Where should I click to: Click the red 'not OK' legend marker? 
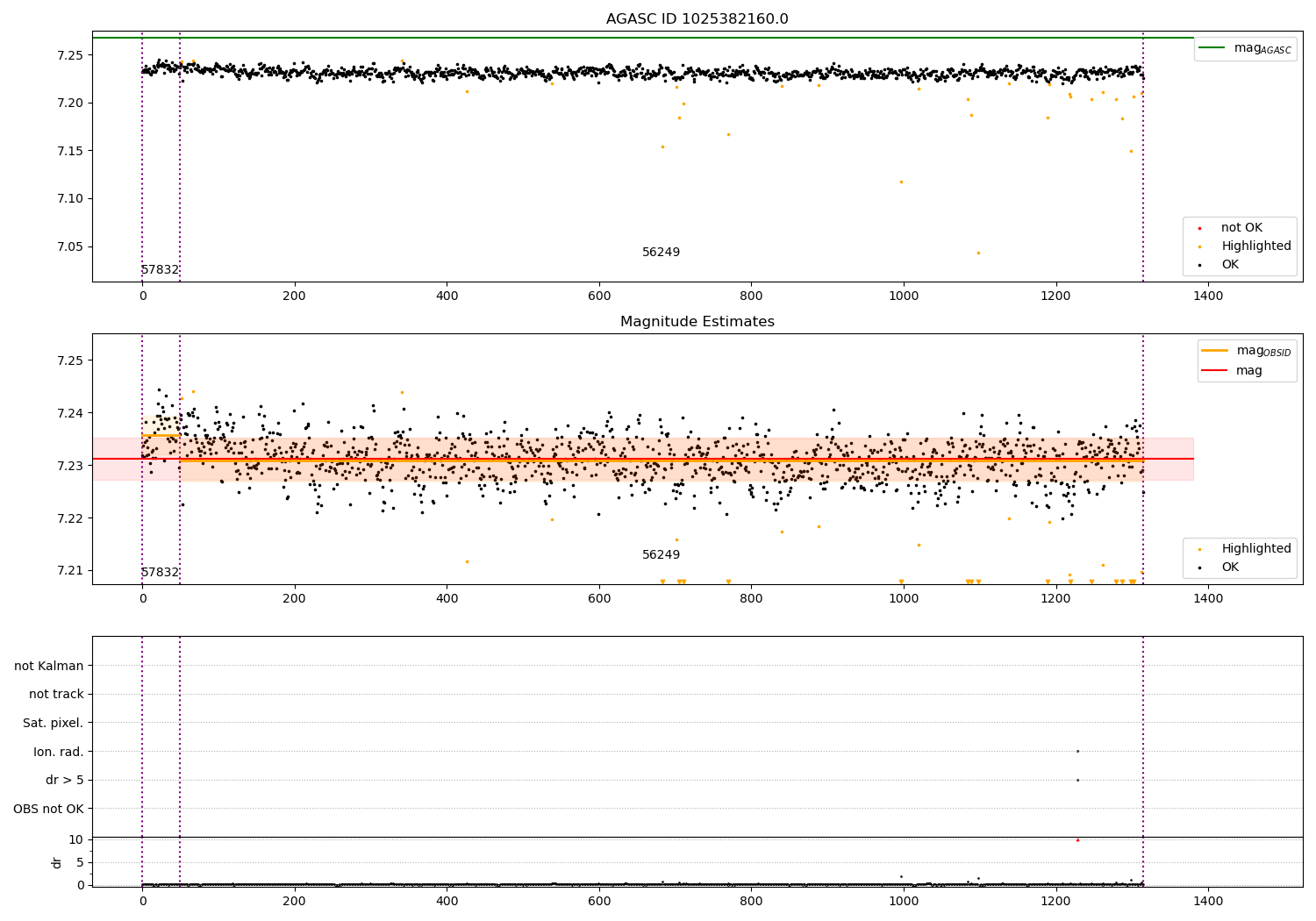[x=1199, y=228]
